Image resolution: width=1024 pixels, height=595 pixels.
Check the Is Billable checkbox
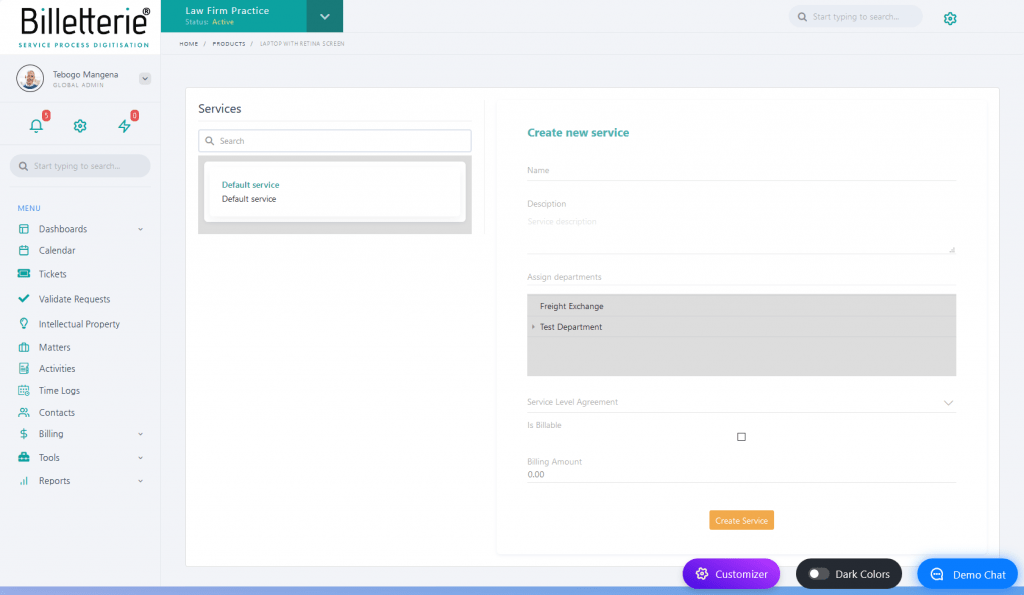pyautogui.click(x=741, y=436)
